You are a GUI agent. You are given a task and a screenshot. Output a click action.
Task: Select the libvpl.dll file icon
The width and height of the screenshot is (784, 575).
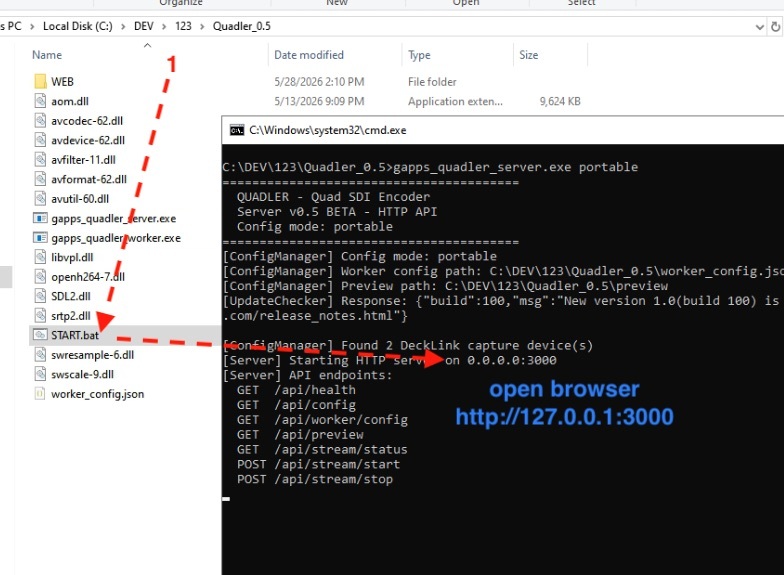point(40,257)
